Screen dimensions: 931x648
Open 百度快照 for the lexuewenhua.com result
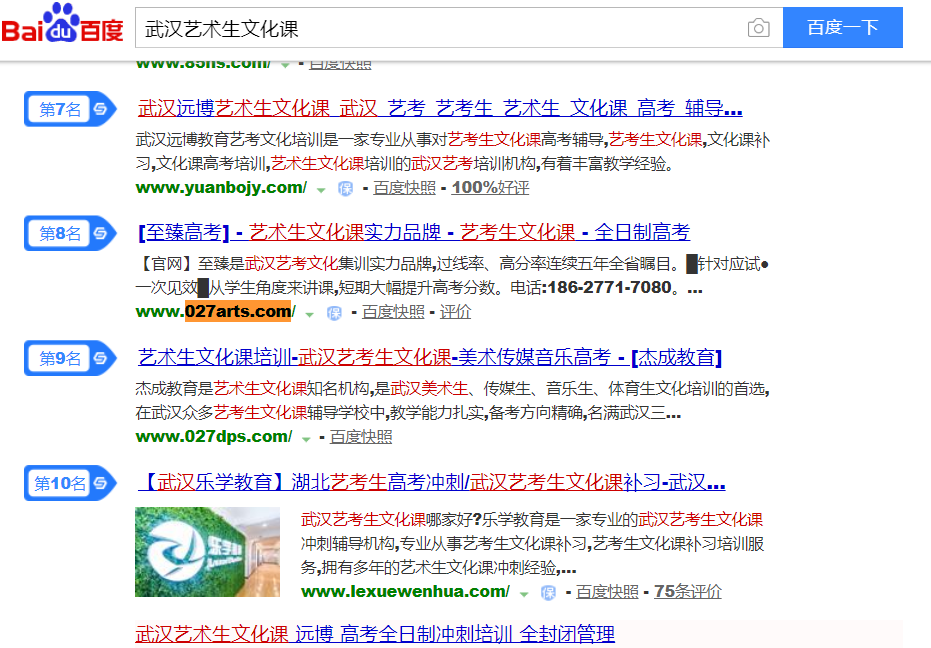click(607, 592)
